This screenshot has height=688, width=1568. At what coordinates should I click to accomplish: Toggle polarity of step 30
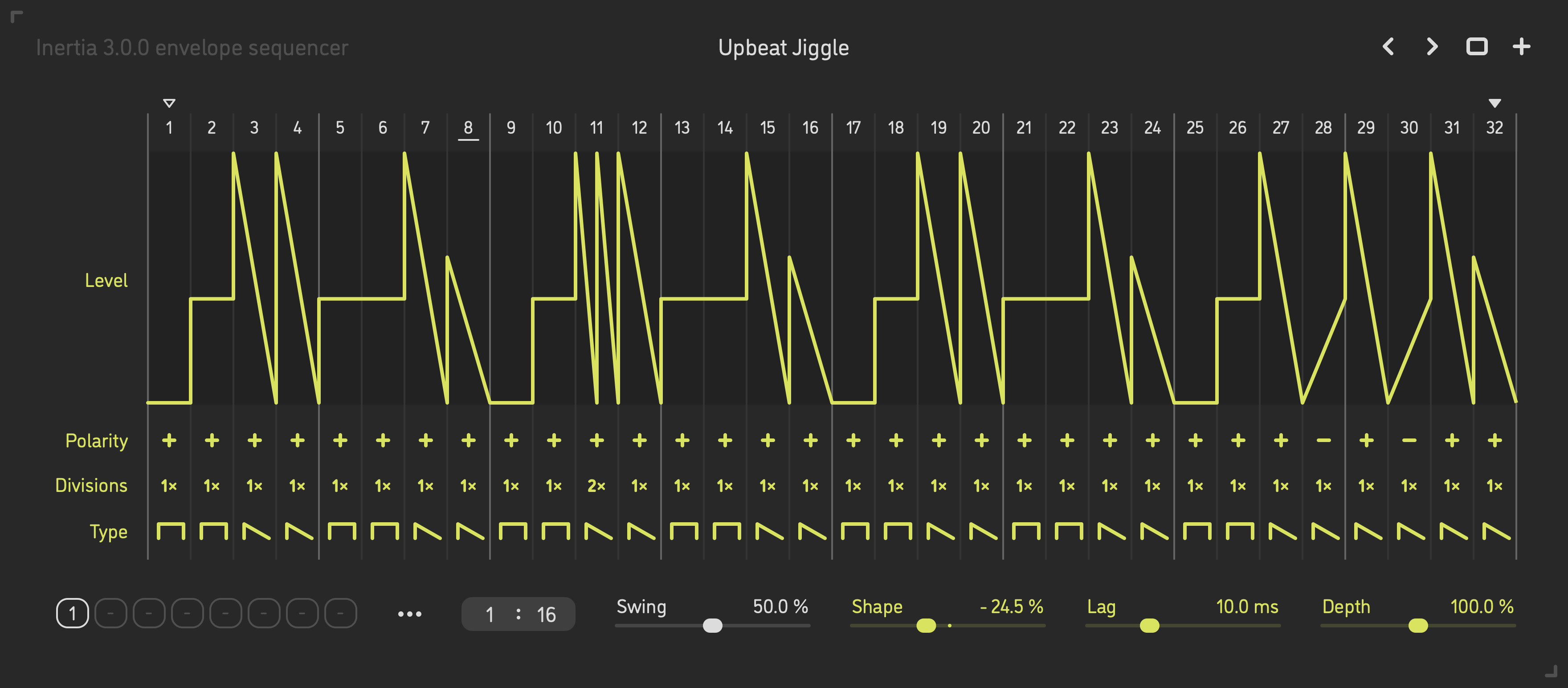click(1409, 440)
